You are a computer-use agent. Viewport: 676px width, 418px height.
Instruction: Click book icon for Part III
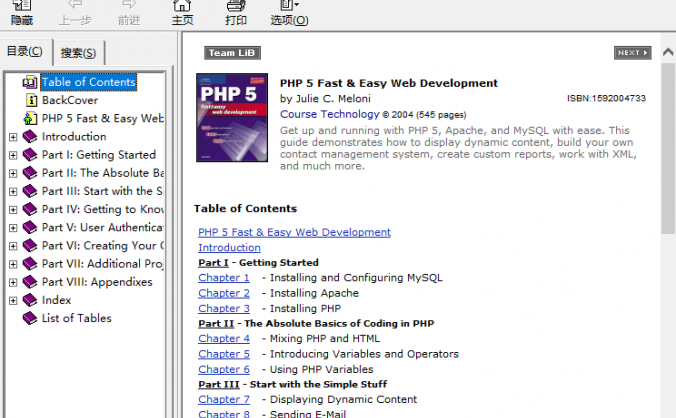[30, 190]
